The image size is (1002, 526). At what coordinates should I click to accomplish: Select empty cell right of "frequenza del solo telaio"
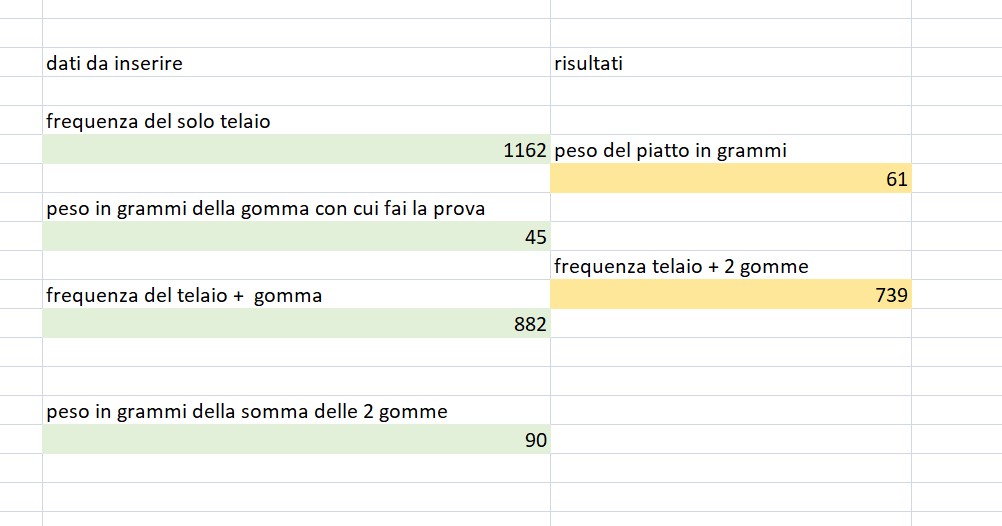pos(730,121)
